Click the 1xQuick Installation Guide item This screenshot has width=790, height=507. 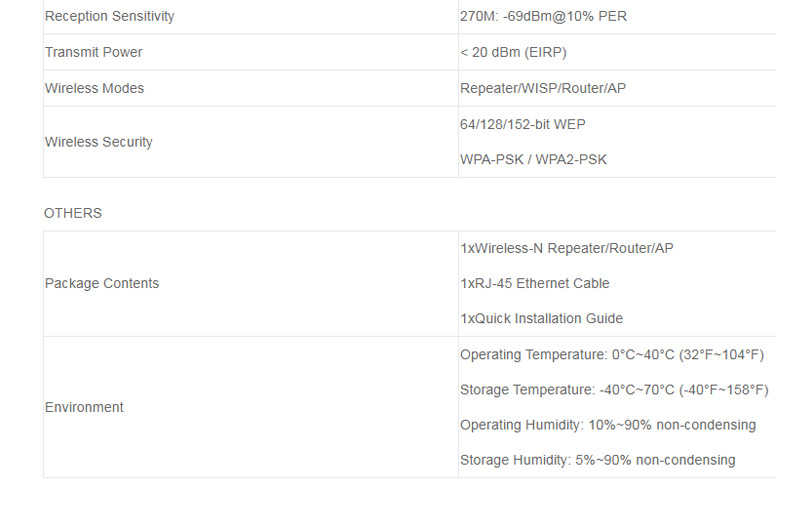pos(541,318)
